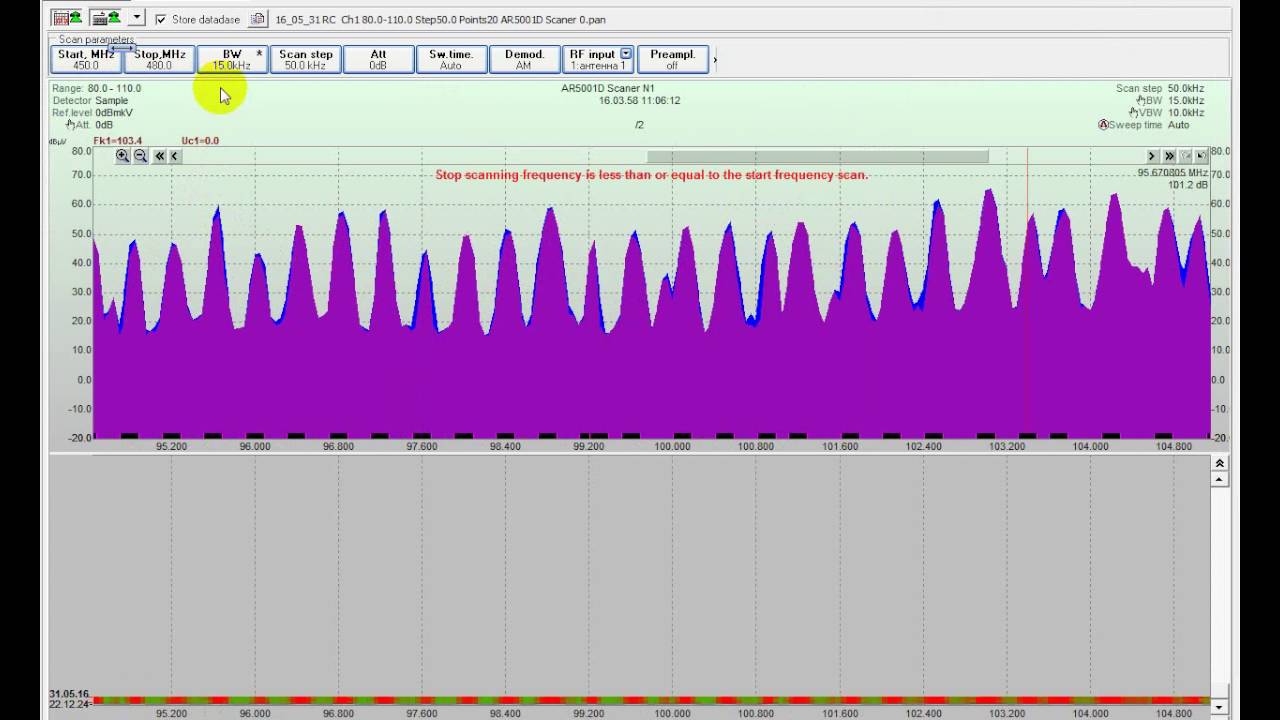
Task: Click the database file icon next to Store database
Action: (x=257, y=19)
